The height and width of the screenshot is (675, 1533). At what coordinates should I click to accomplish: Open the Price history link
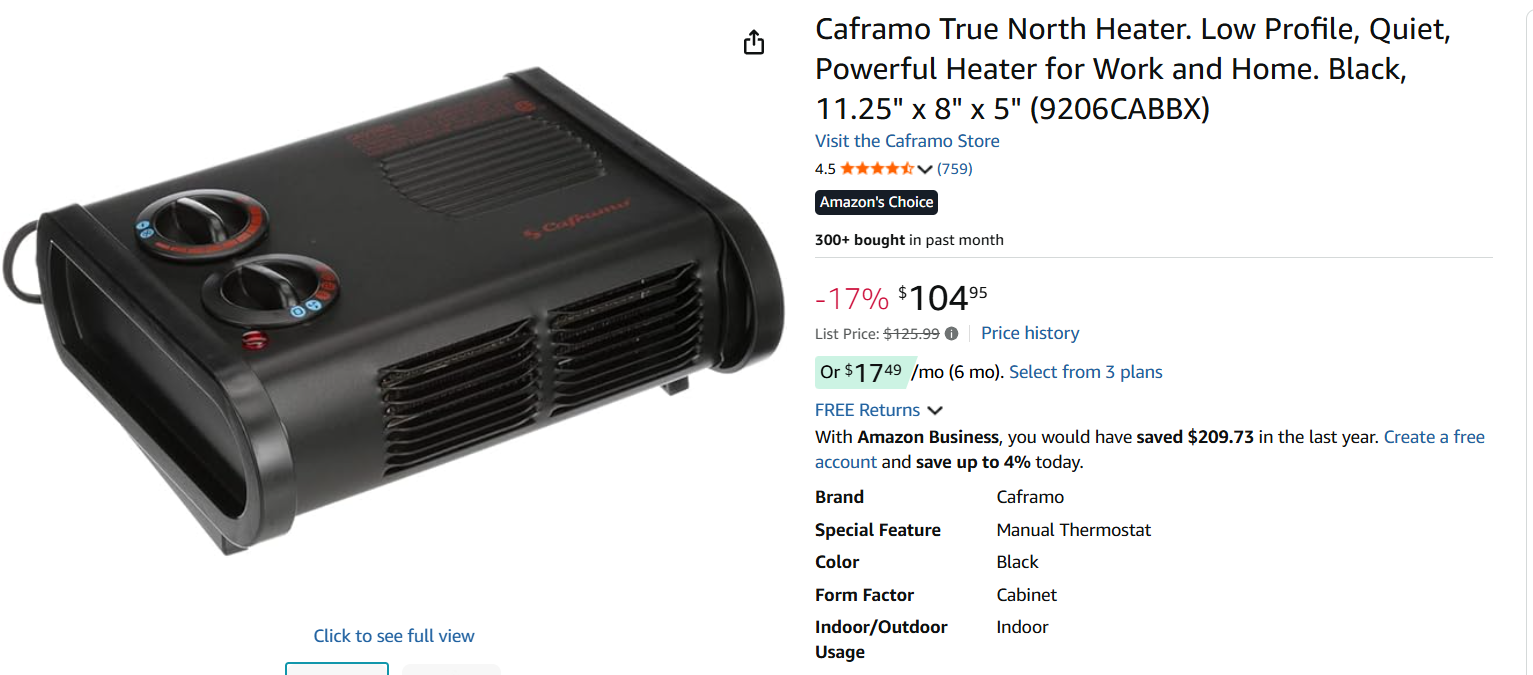click(1030, 333)
